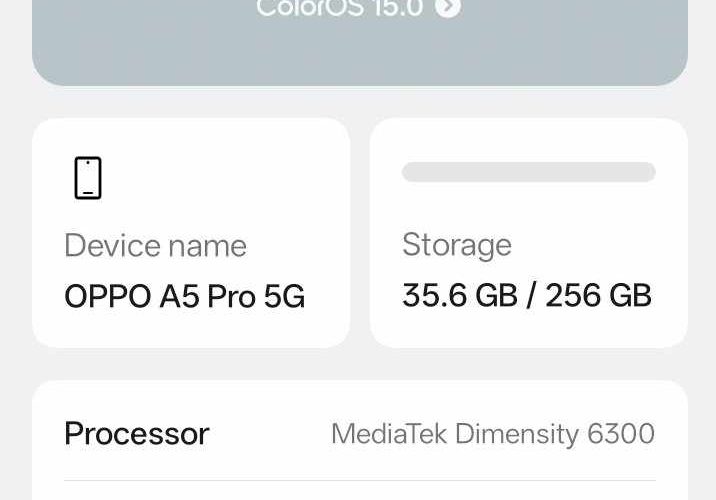Tap the MediaTek Dimensity 6300 value
This screenshot has width=716, height=500.
click(492, 433)
